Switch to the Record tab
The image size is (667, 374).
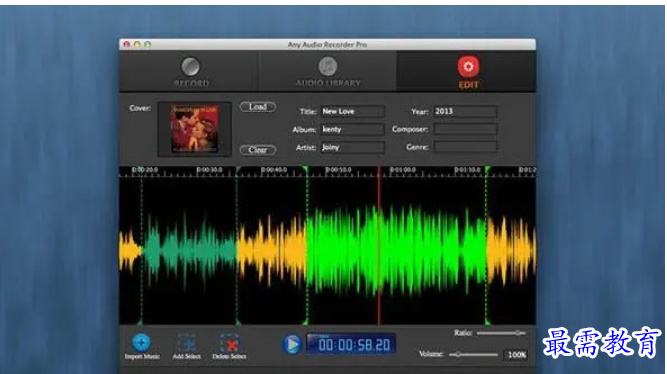190,71
